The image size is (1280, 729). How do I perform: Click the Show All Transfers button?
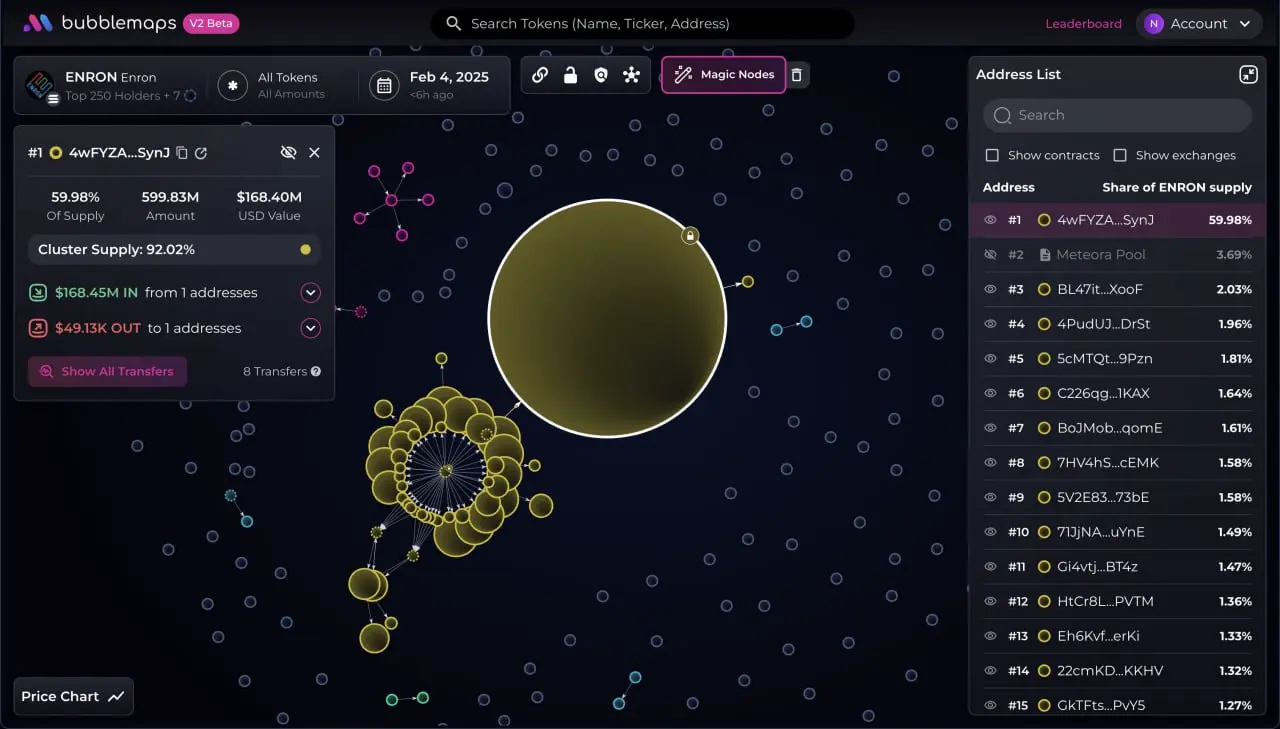pyautogui.click(x=107, y=371)
